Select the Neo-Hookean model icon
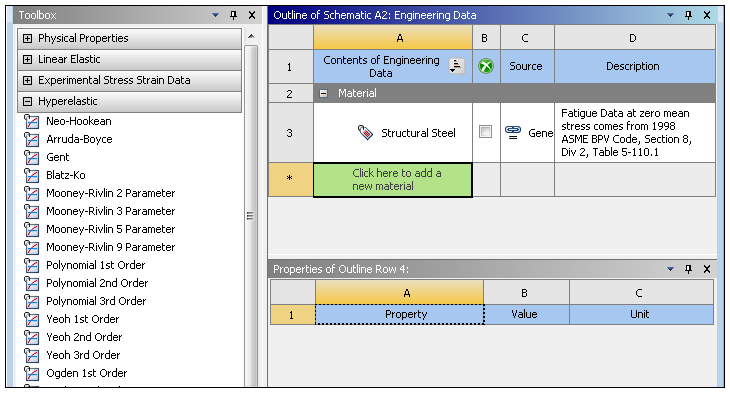This screenshot has height=393, width=730. click(32, 122)
